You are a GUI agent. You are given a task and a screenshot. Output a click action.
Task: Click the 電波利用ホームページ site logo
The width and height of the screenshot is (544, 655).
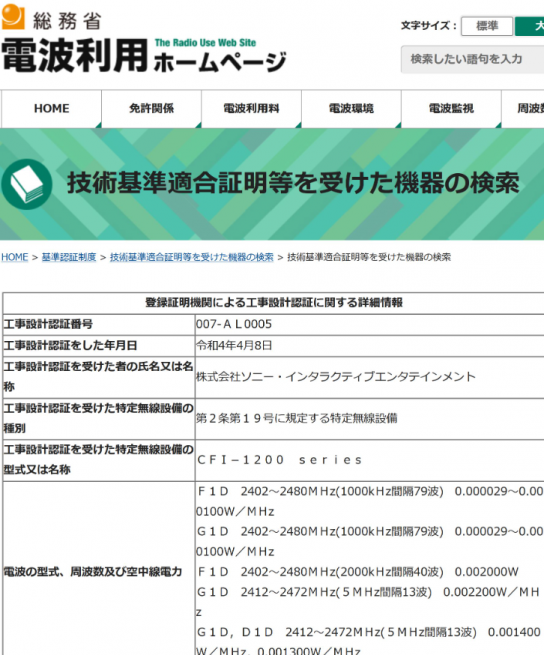click(x=144, y=55)
